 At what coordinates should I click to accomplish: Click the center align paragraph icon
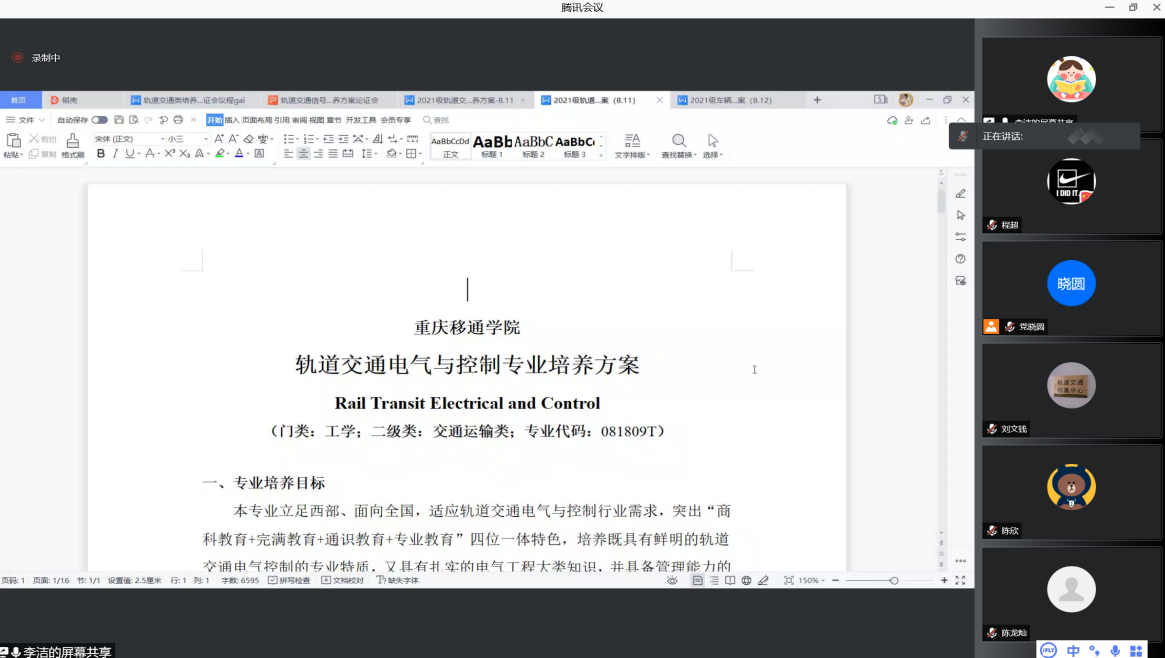303,154
